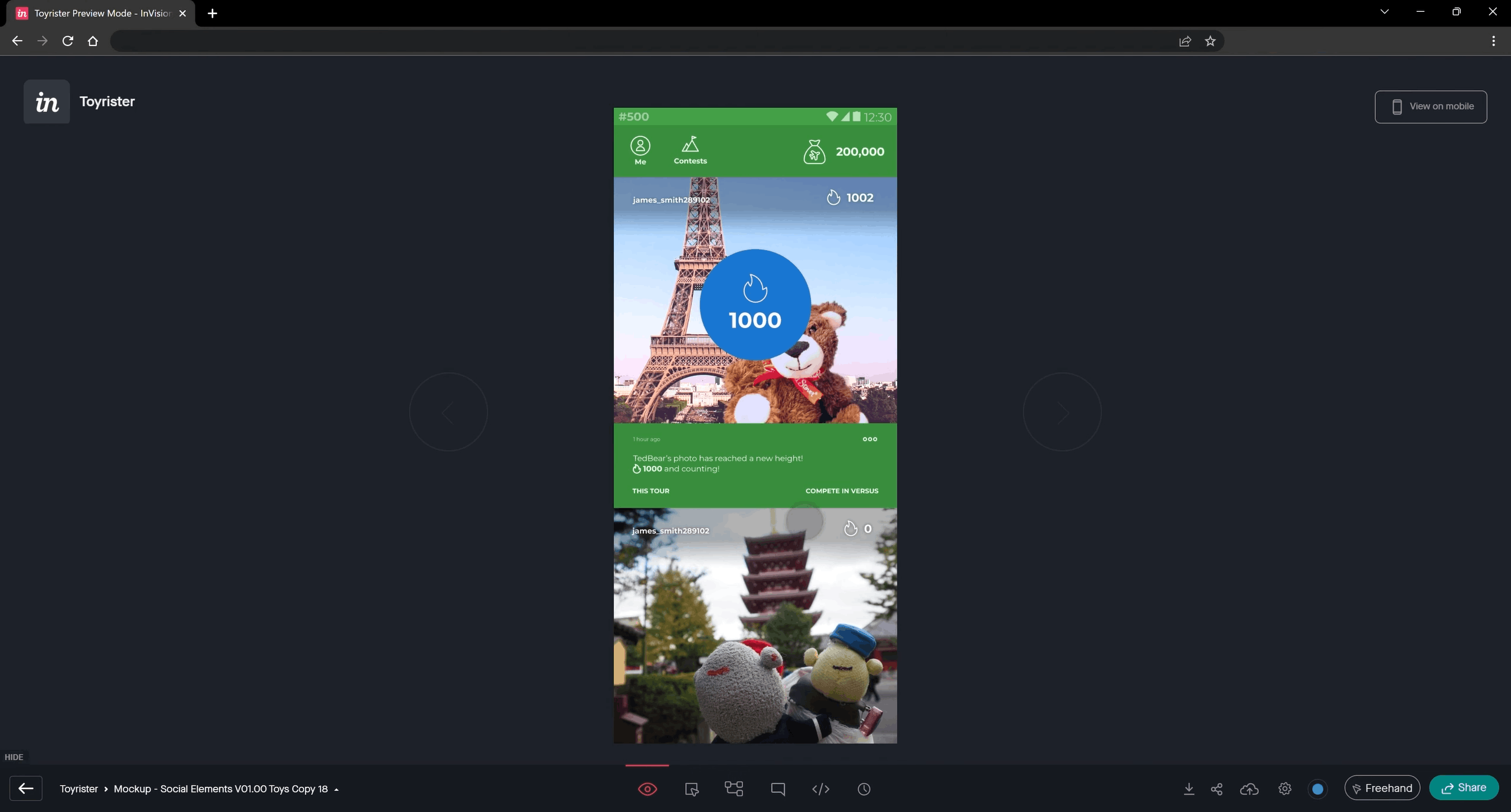Select the Toyrister Preview Mode tab
1511x812 pixels.
pyautogui.click(x=102, y=13)
